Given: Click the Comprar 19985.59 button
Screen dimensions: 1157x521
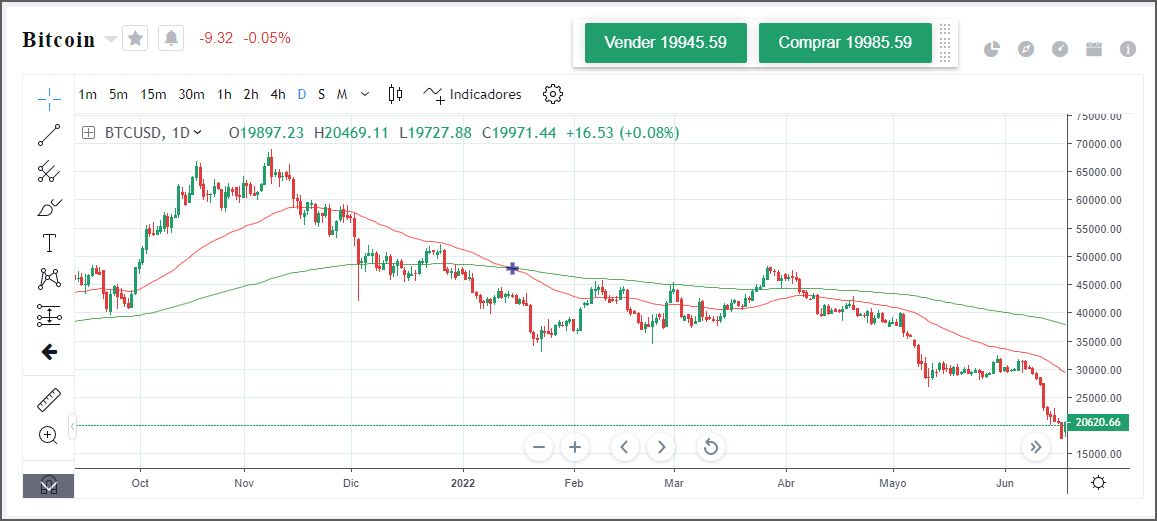Looking at the screenshot, I should coord(845,43).
